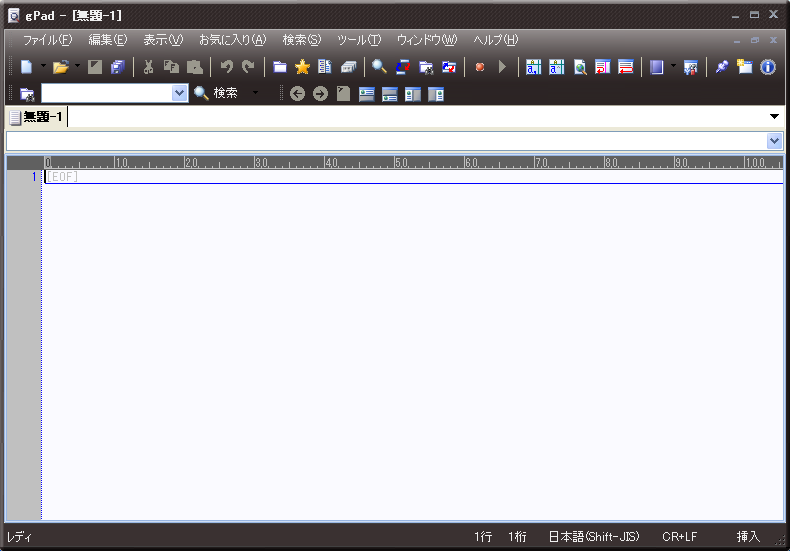Click the New document icon
790x551 pixels.
click(27, 67)
